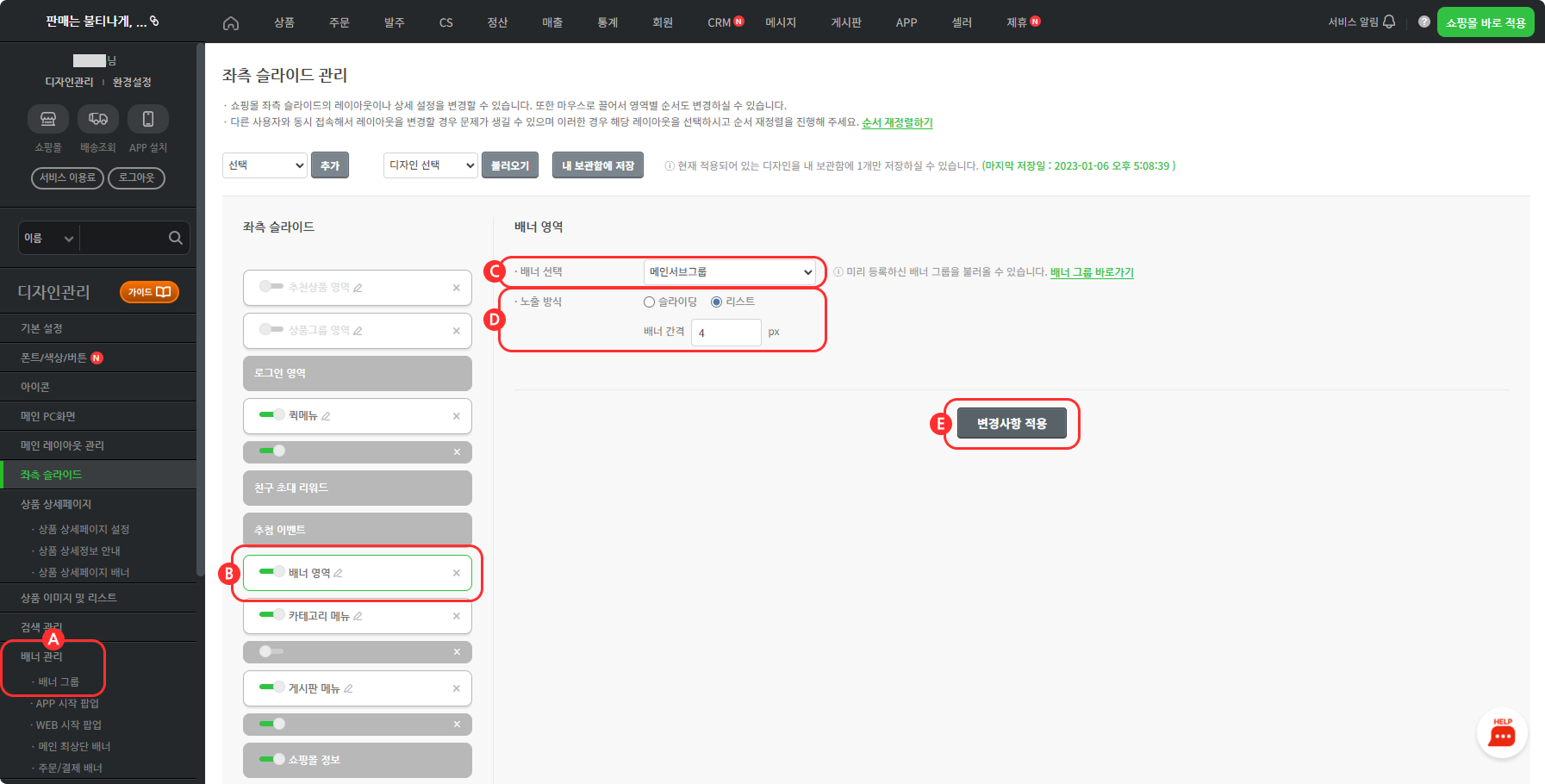This screenshot has width=1545, height=784.
Task: Open WEB 시작 팝업 sidebar subitem
Action: pyautogui.click(x=68, y=725)
